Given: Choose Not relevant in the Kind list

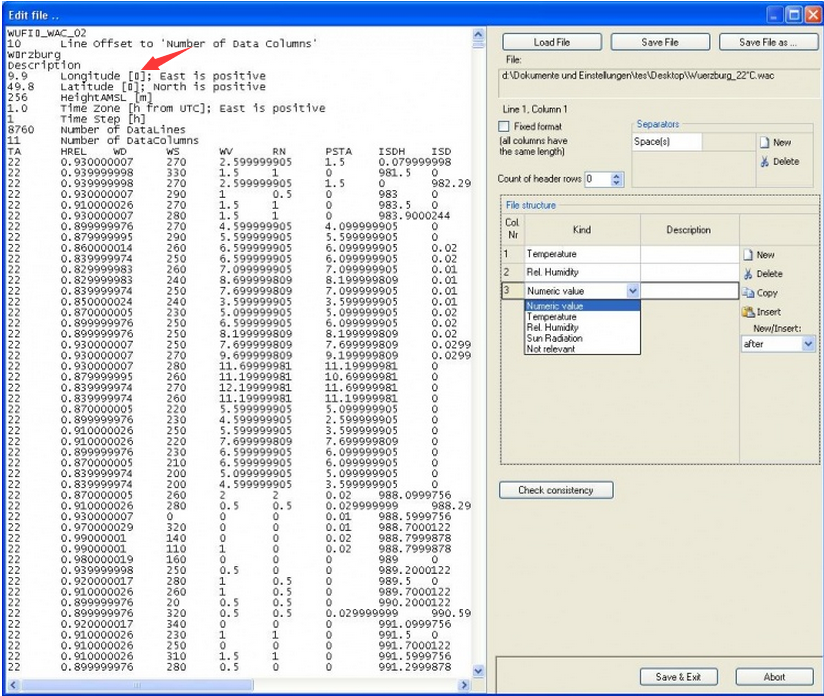Looking at the screenshot, I should tap(551, 349).
